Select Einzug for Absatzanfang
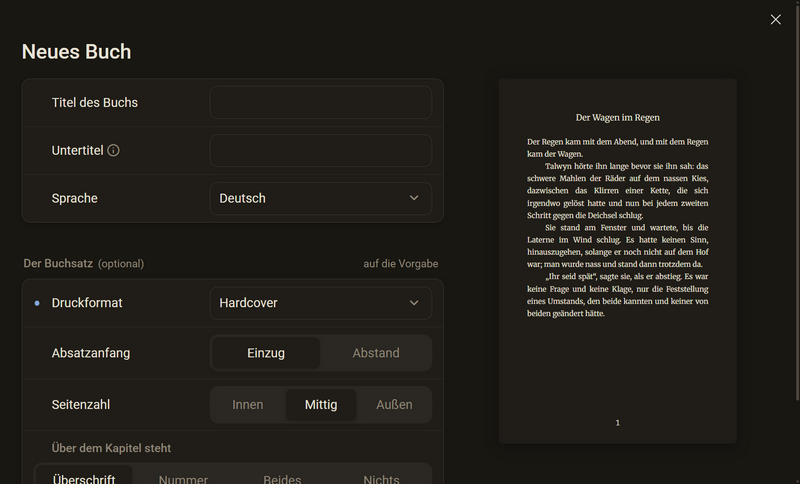This screenshot has width=800, height=484. [x=266, y=353]
